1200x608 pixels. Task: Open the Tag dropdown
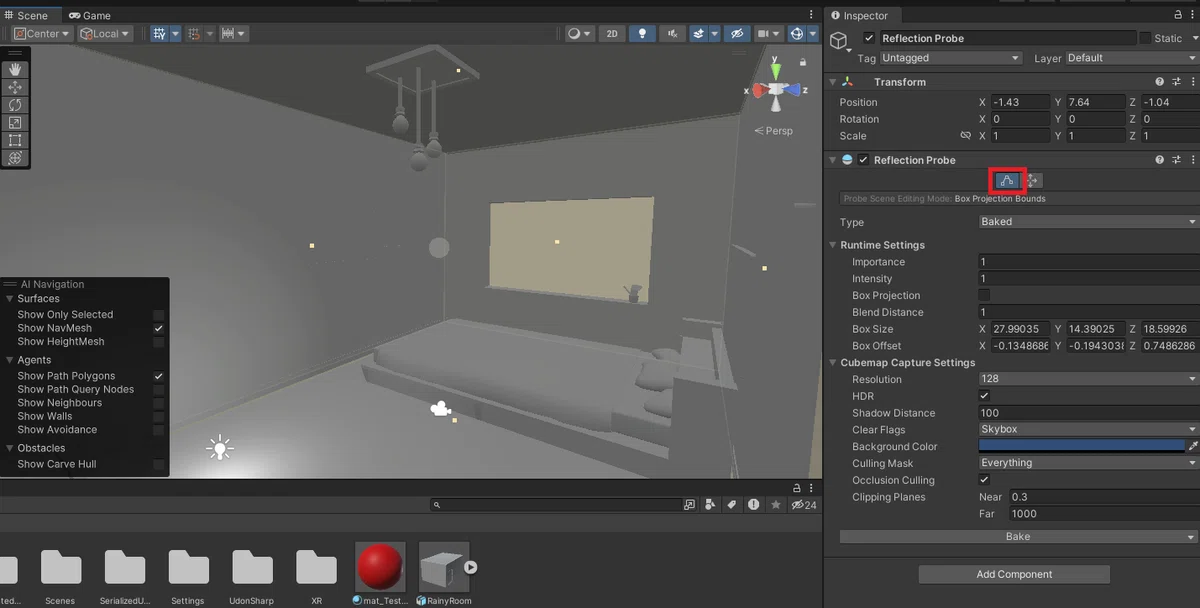point(951,58)
